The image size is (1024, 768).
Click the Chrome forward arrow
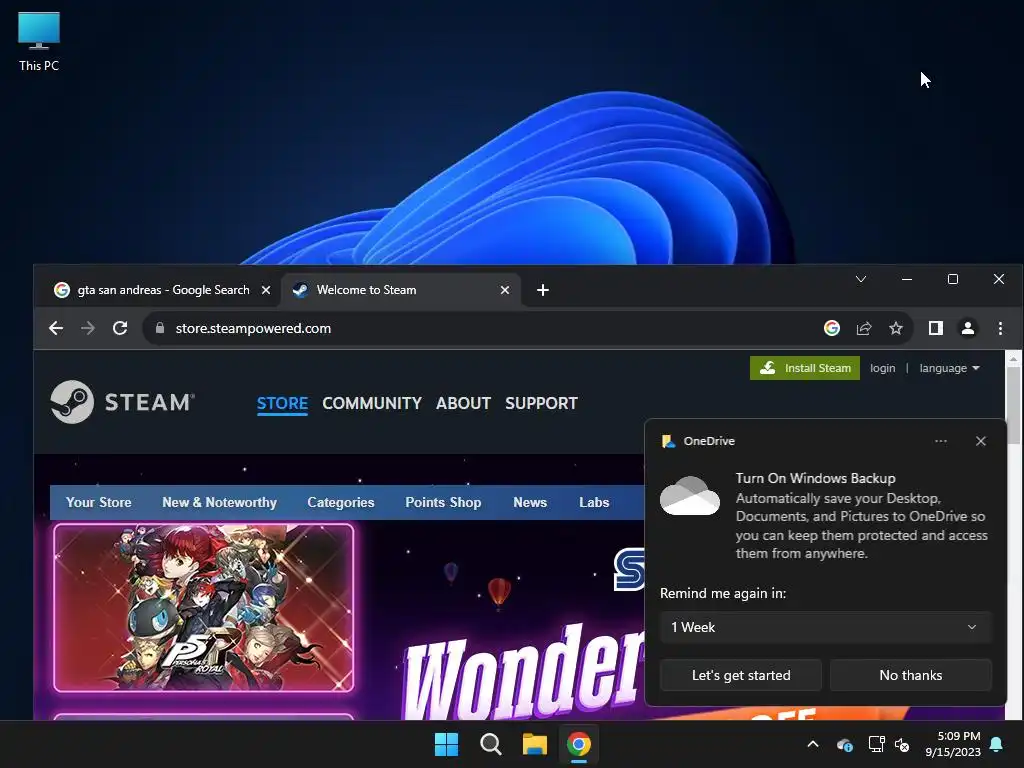(88, 328)
